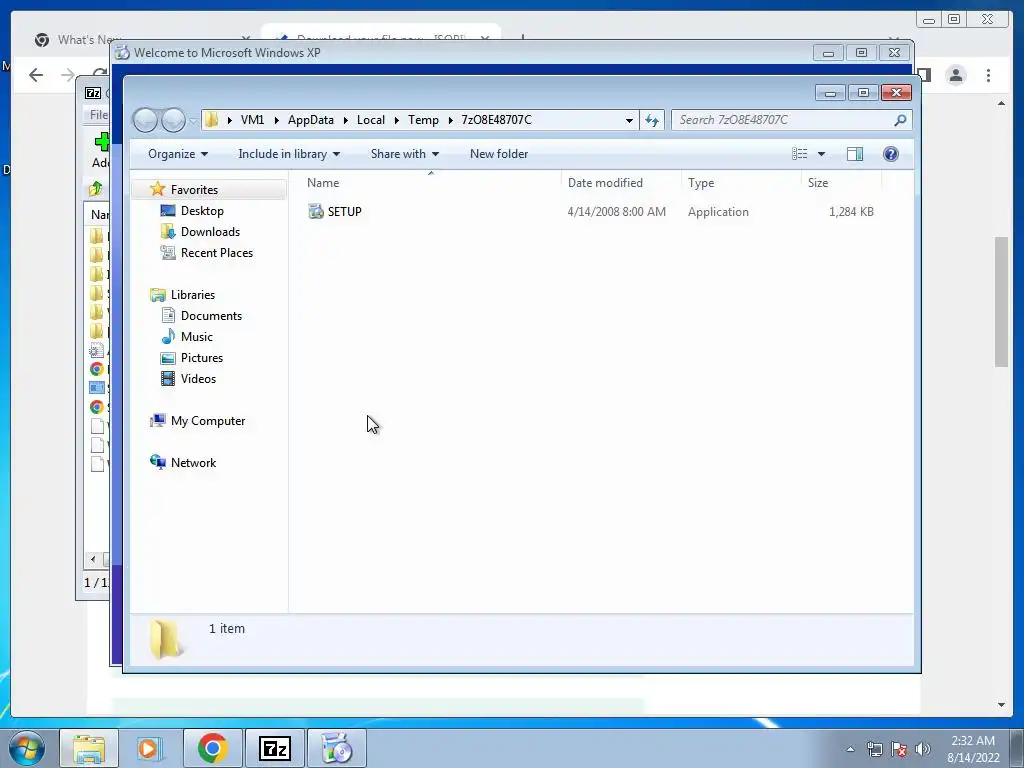The image size is (1024, 768).
Task: Click the Recent Places icon
Action: coord(168,253)
